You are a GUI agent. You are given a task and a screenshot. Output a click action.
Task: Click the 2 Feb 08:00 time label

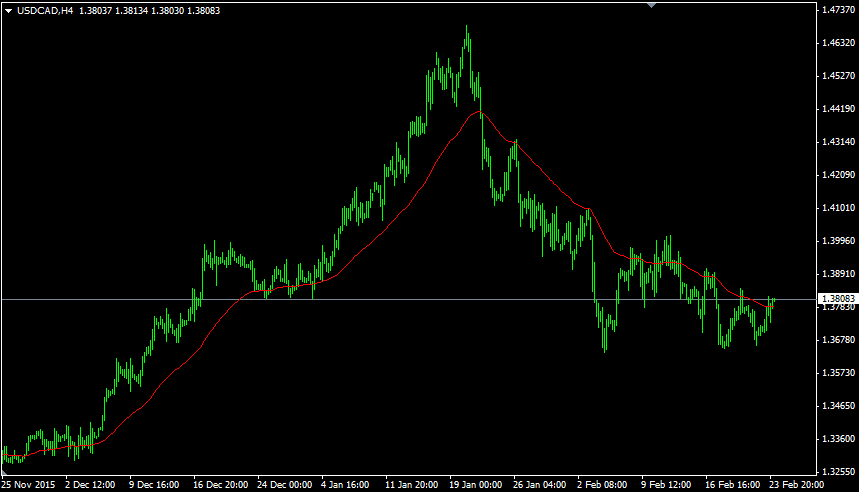[x=602, y=485]
